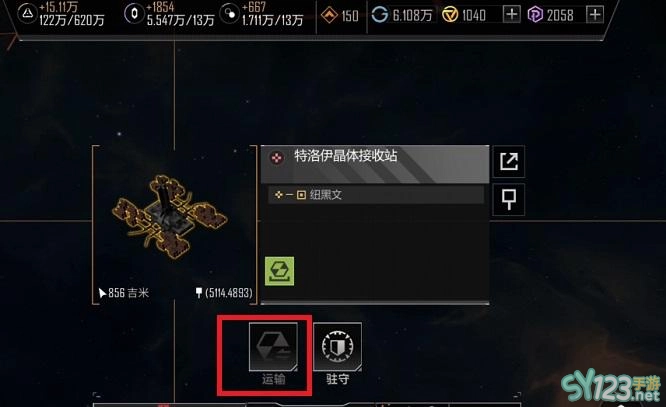
Task: Click the purple hexagon 2058 currency icon
Action: pyautogui.click(x=535, y=15)
